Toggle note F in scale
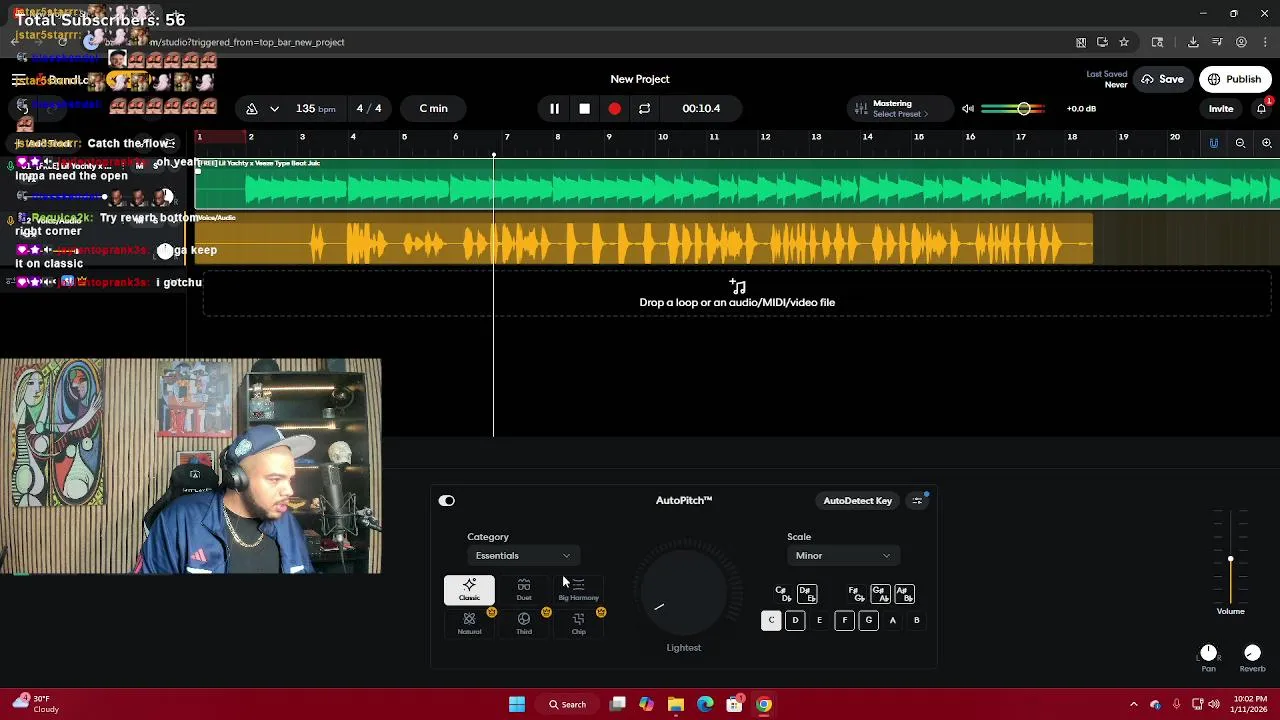Viewport: 1280px width, 720px height. [x=844, y=621]
